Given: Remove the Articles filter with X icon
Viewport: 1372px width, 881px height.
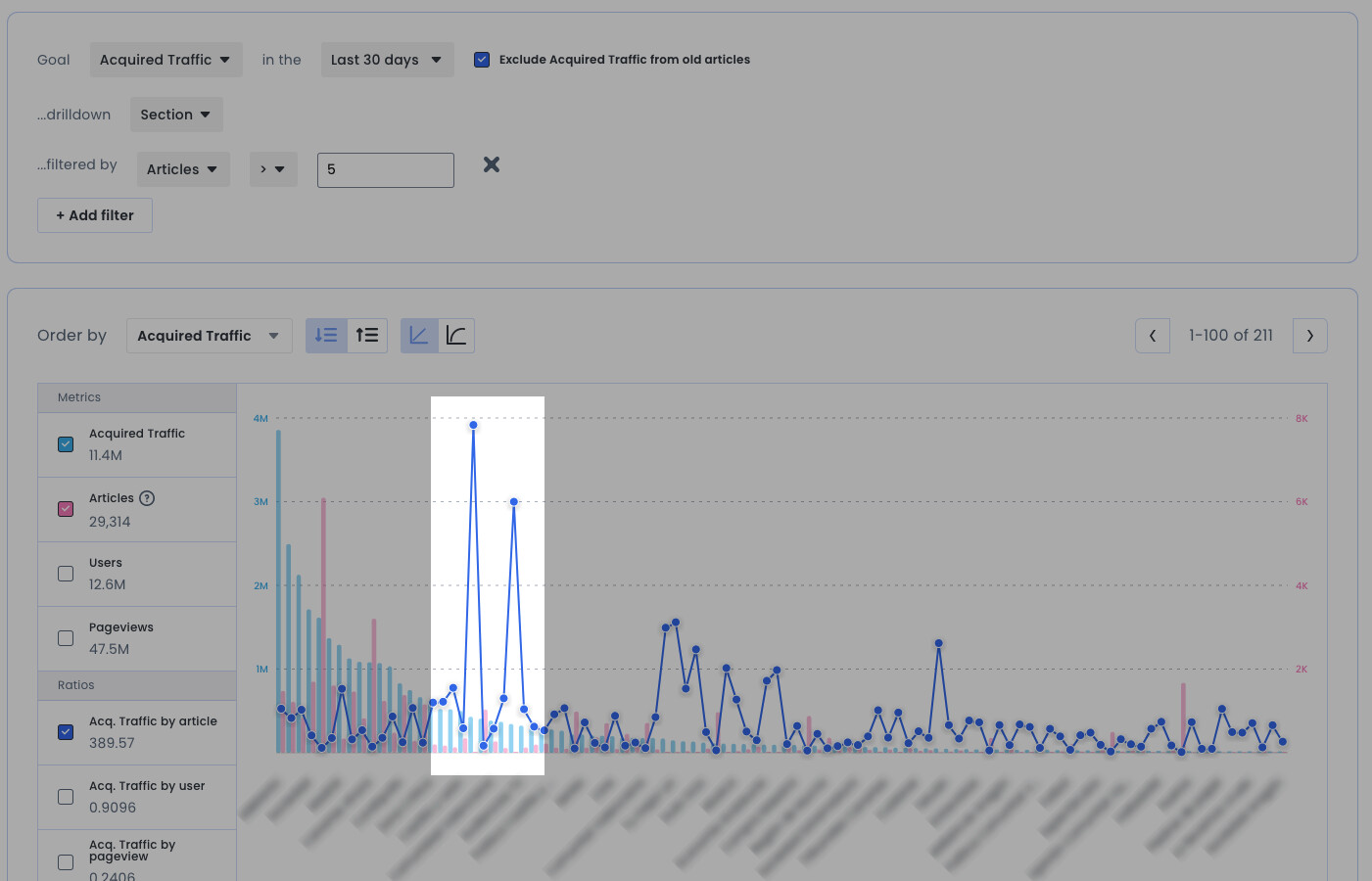Looking at the screenshot, I should click(x=492, y=164).
